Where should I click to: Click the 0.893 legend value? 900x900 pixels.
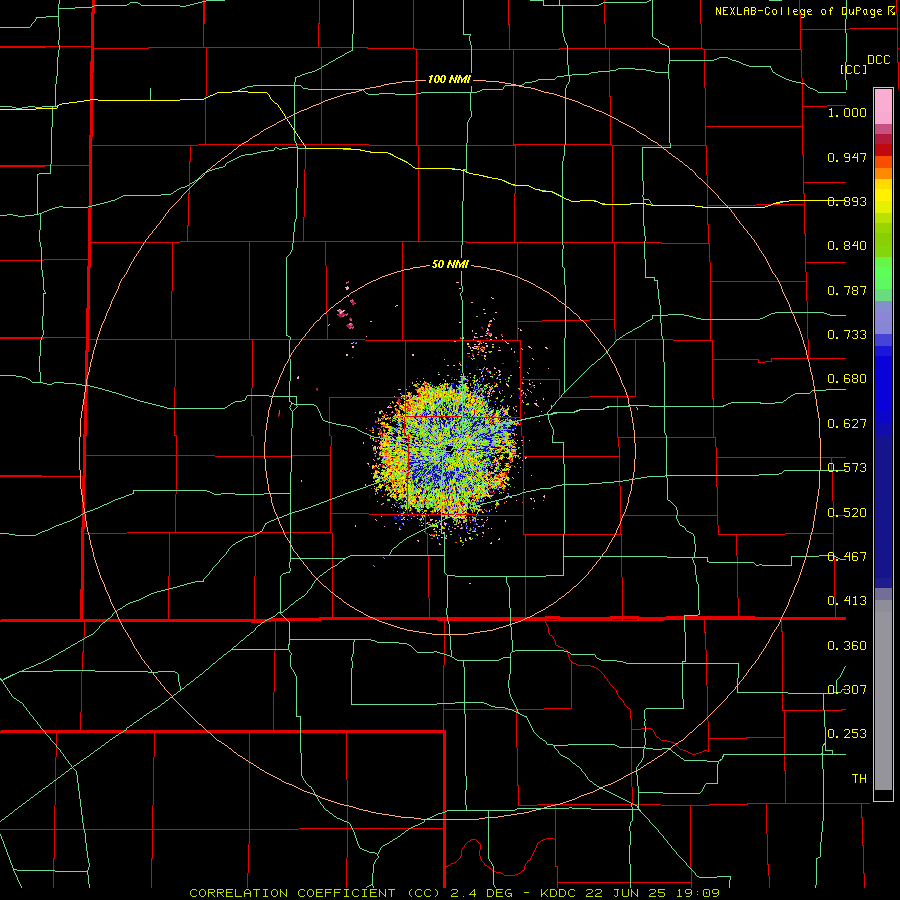[x=847, y=201]
